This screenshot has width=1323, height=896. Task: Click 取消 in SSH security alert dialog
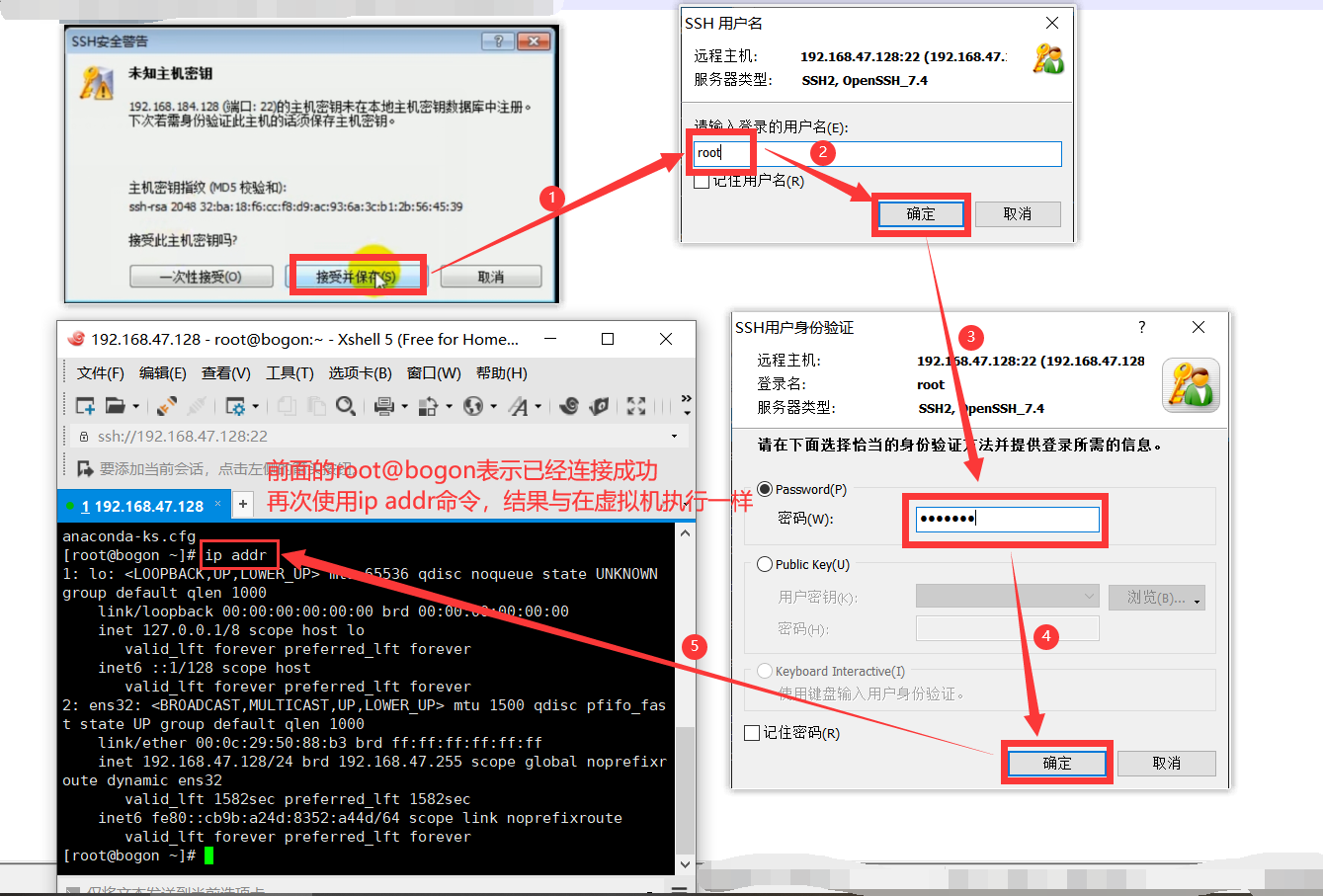tap(491, 277)
